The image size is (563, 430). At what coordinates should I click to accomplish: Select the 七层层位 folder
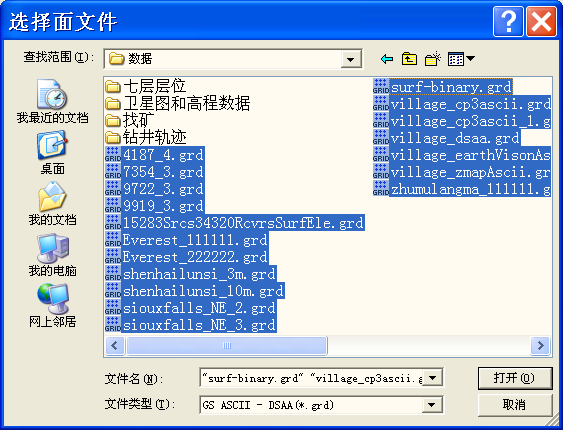(x=145, y=86)
